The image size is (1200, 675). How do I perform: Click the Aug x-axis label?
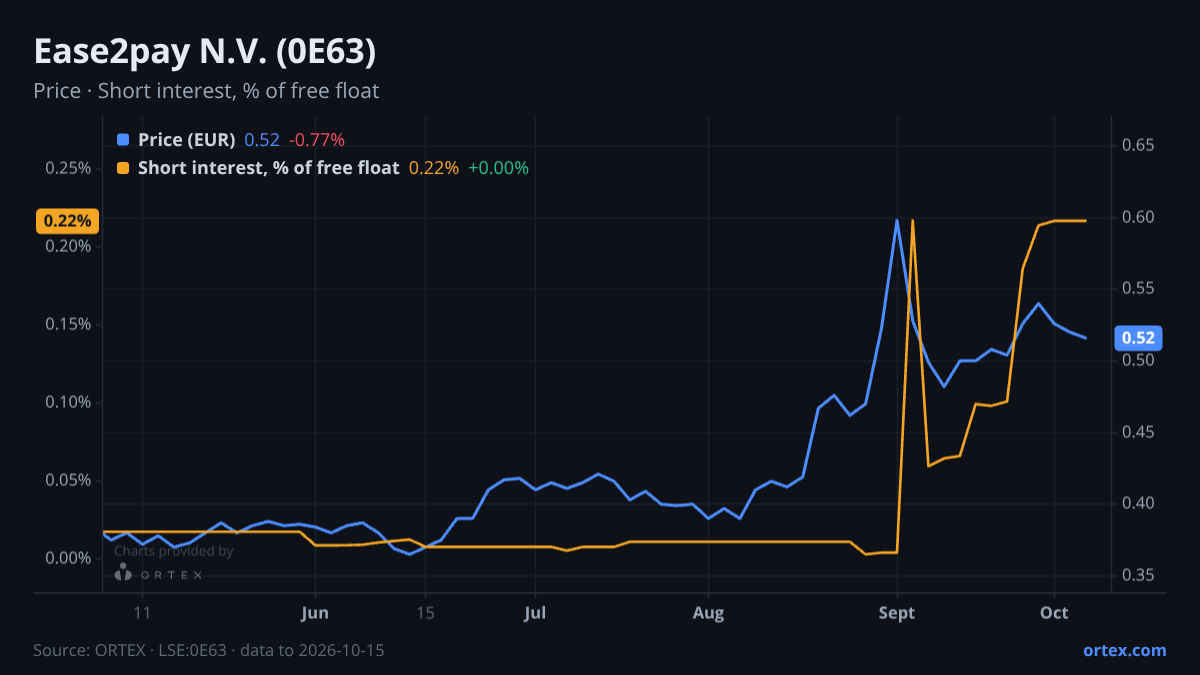click(708, 613)
